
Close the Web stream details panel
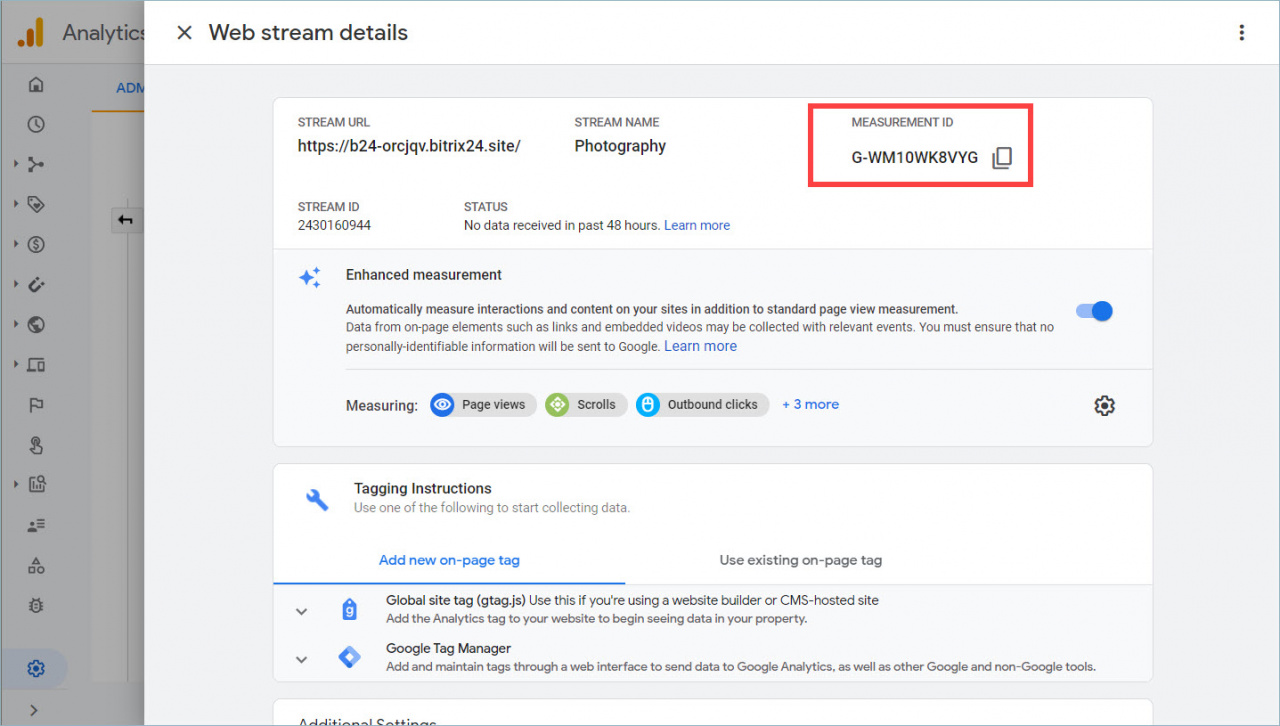pos(184,33)
